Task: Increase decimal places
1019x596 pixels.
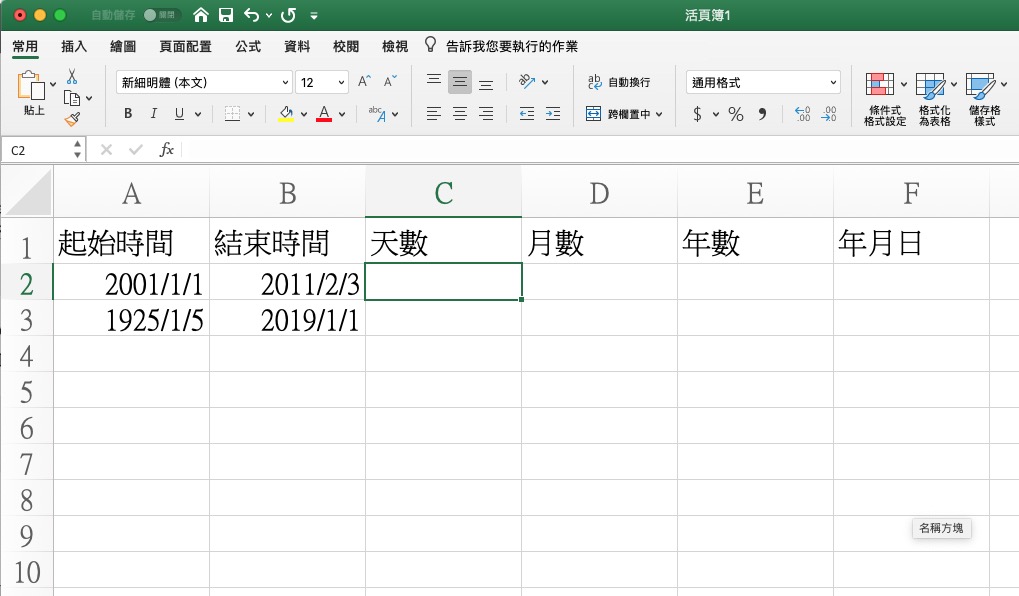Action: pyautogui.click(x=803, y=114)
